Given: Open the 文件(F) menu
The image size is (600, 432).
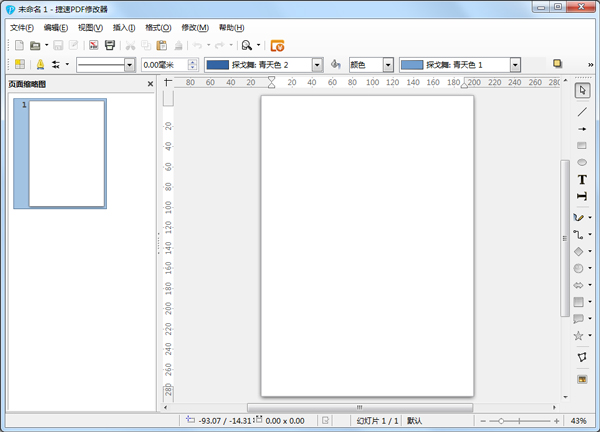Looking at the screenshot, I should [x=21, y=27].
